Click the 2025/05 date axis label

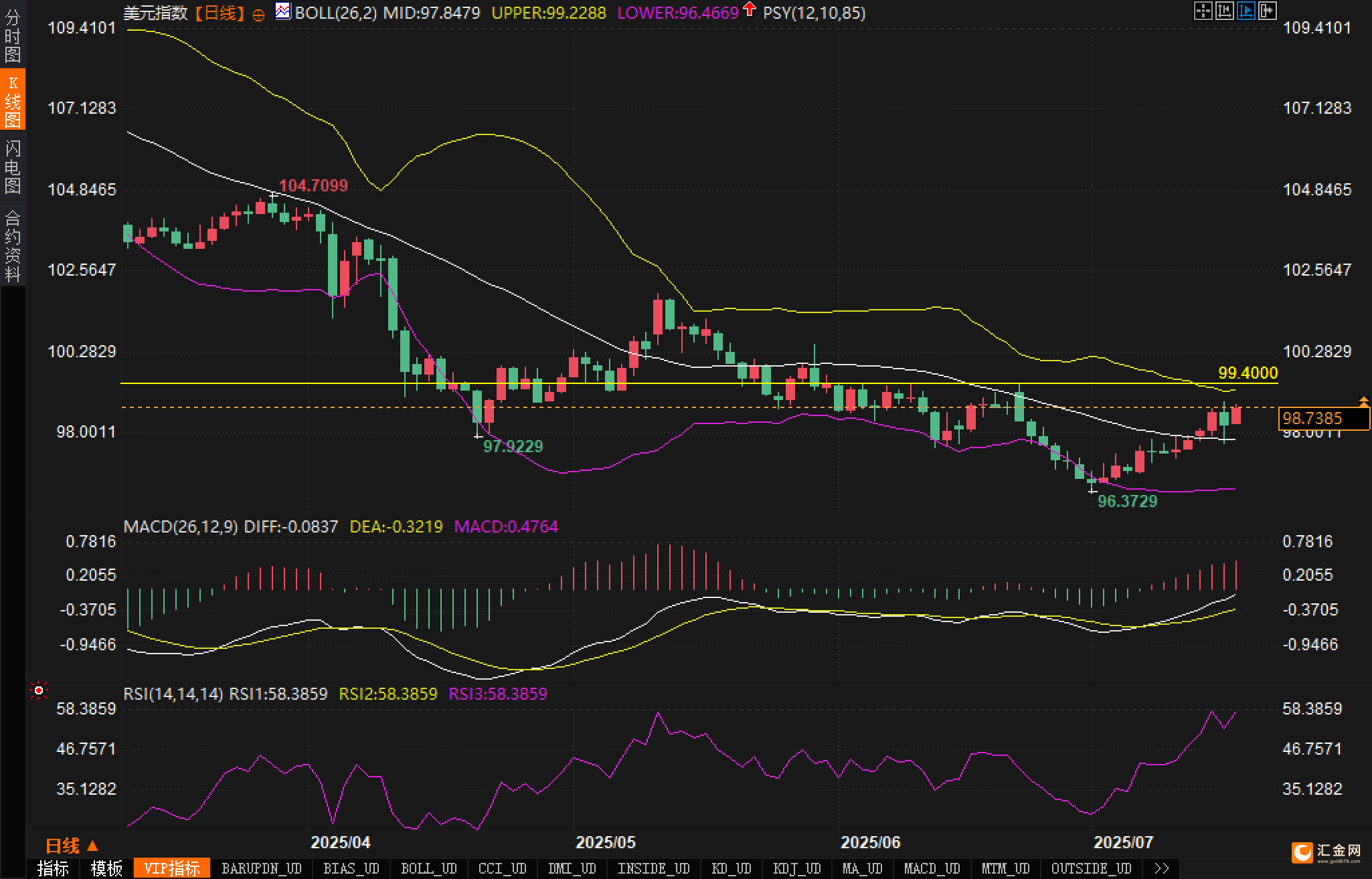tap(606, 842)
